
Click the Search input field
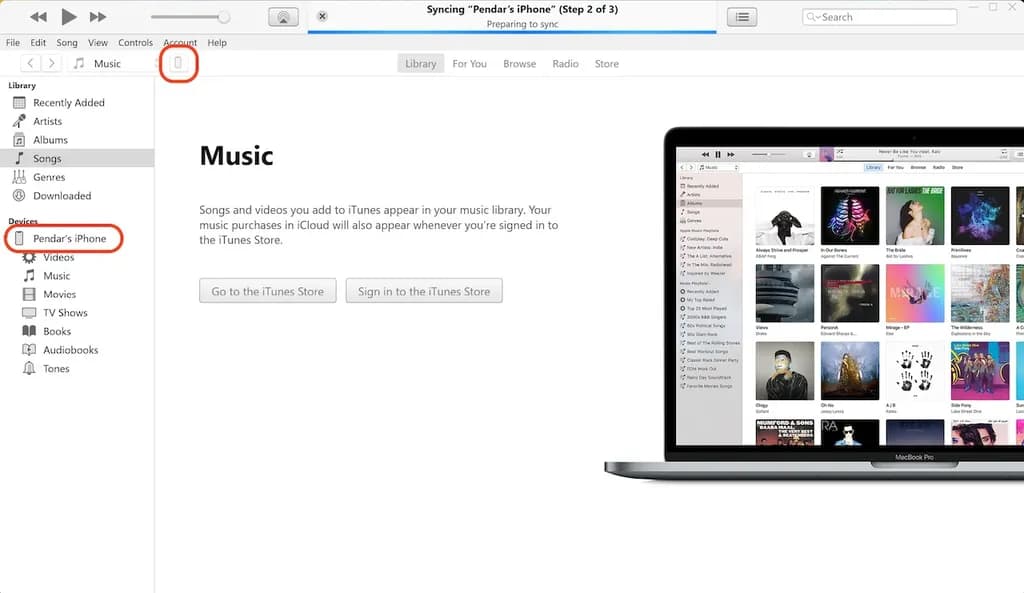click(x=878, y=17)
